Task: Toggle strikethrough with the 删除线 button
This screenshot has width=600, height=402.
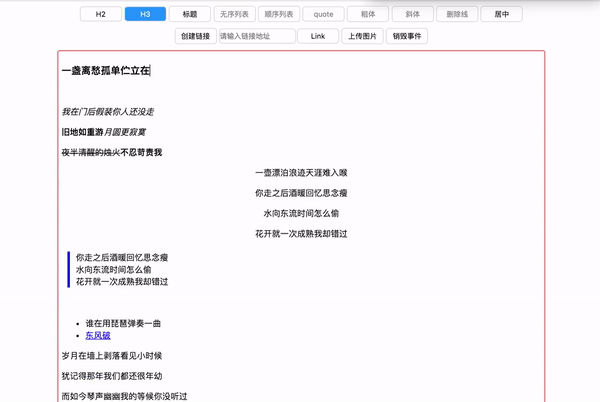Action: [x=457, y=14]
